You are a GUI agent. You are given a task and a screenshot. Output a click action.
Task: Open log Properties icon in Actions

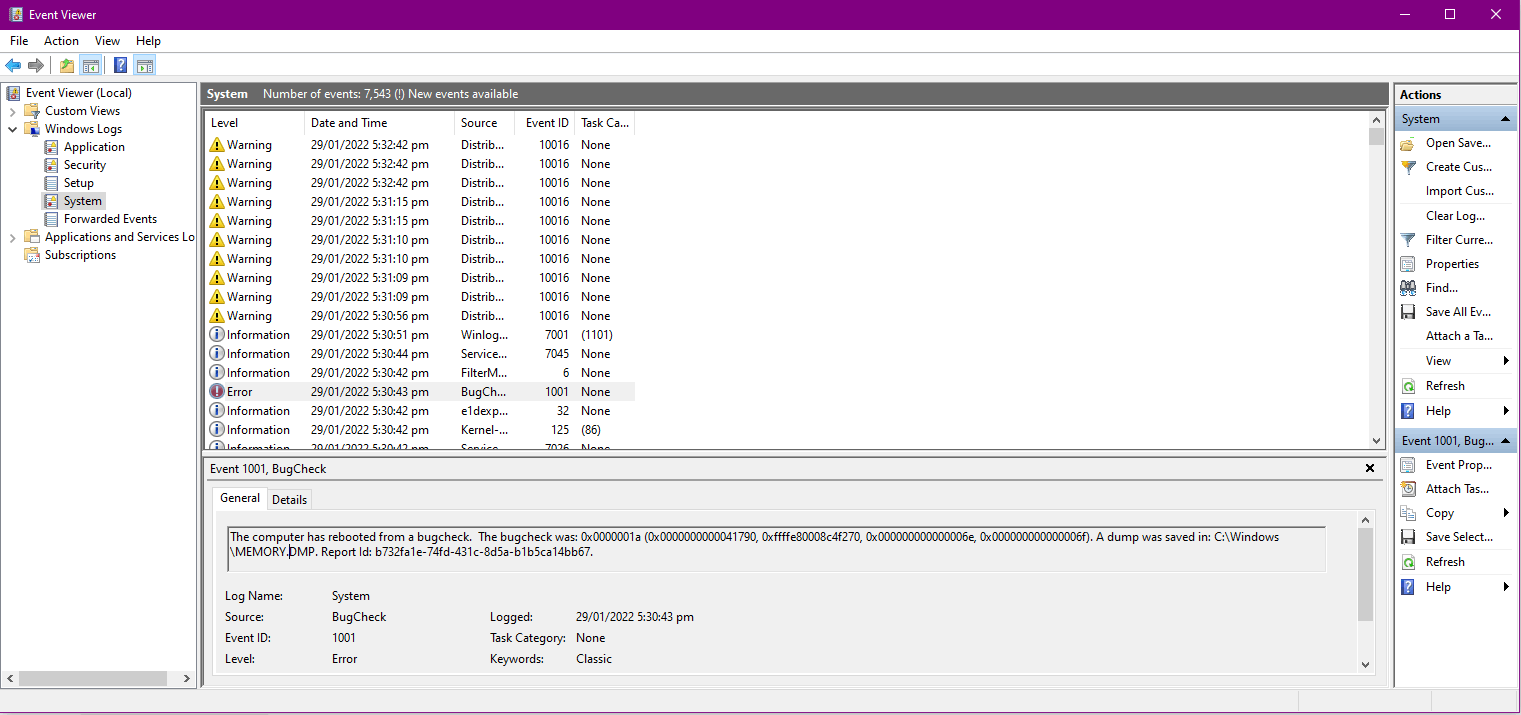pyautogui.click(x=1408, y=264)
